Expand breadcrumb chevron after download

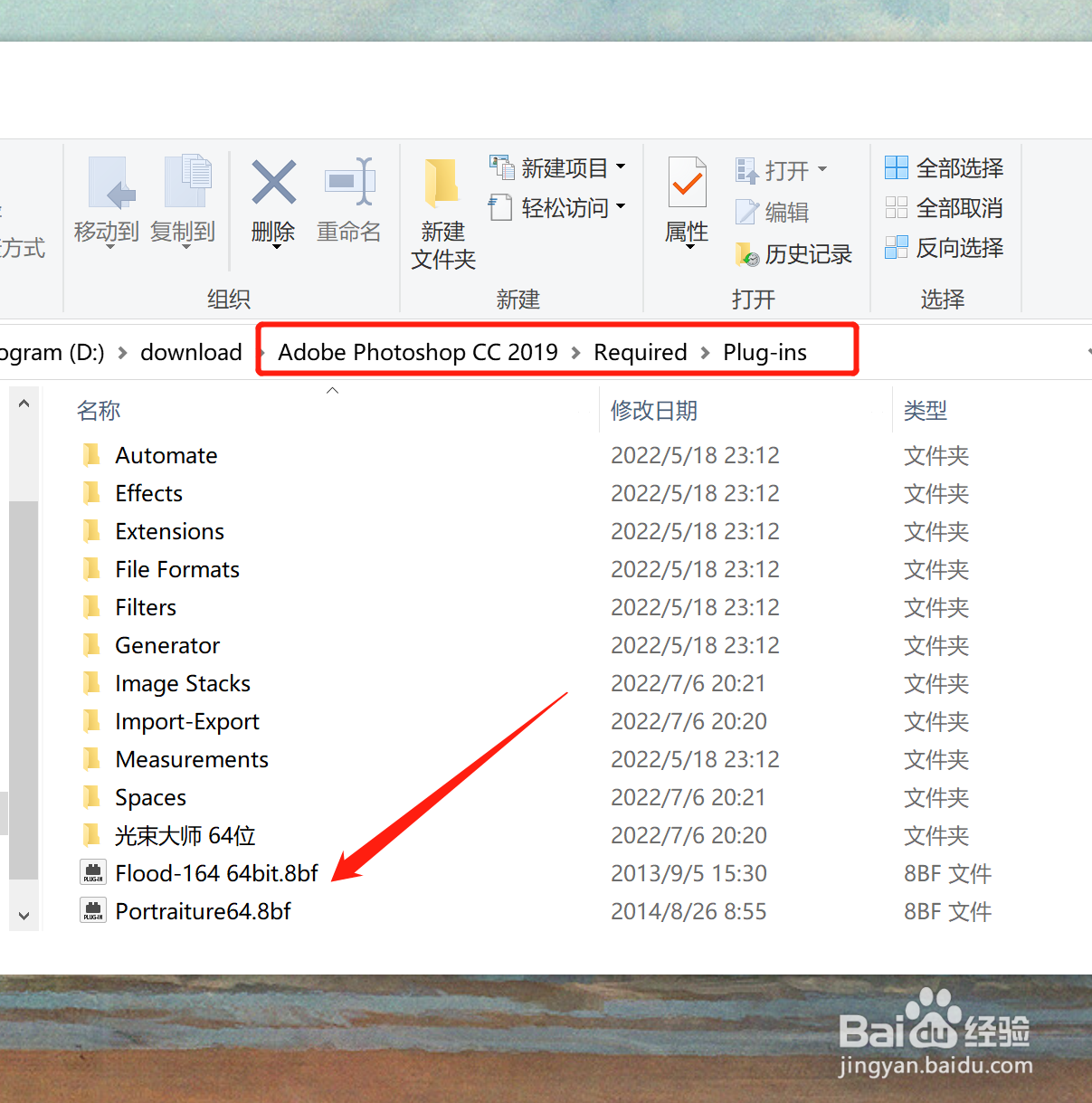(x=261, y=353)
